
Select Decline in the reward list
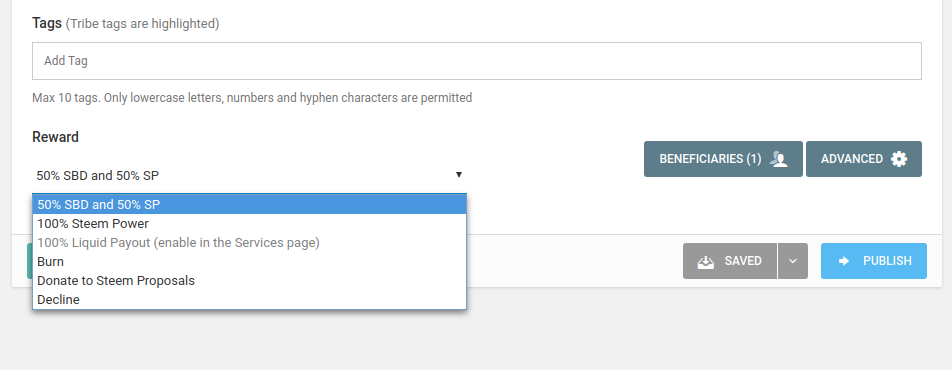[x=250, y=300]
